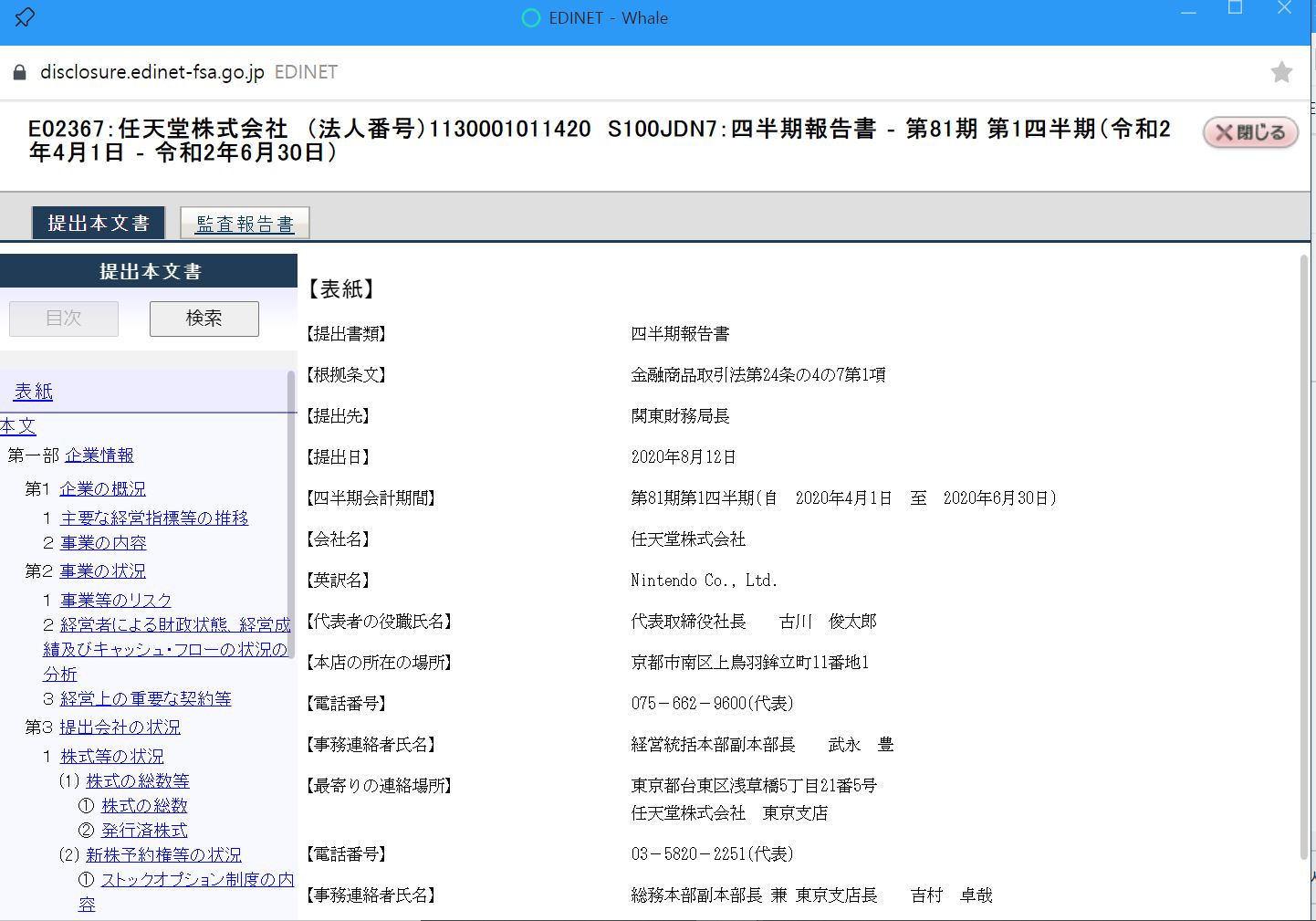Open the 本文 link in the sidebar
The width and height of the screenshot is (1316, 921).
(17, 426)
